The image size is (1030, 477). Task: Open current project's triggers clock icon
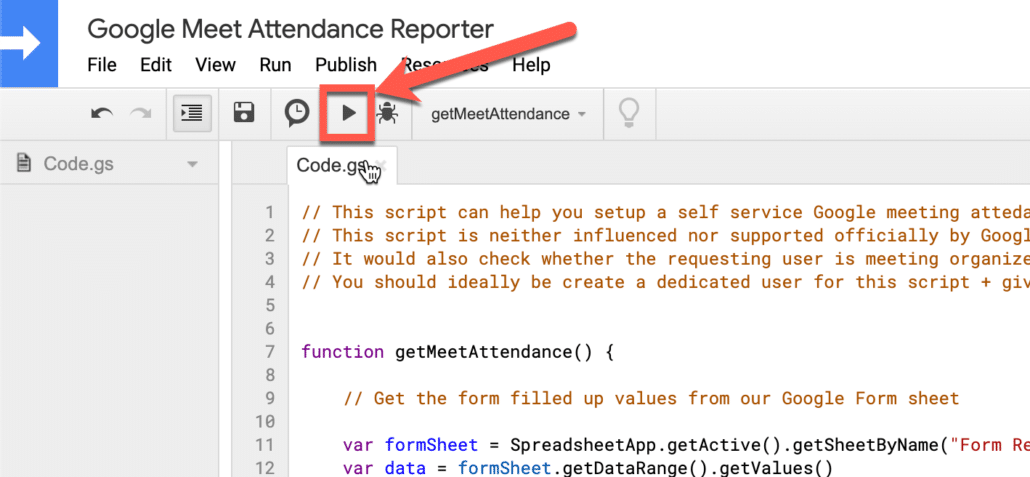296,113
